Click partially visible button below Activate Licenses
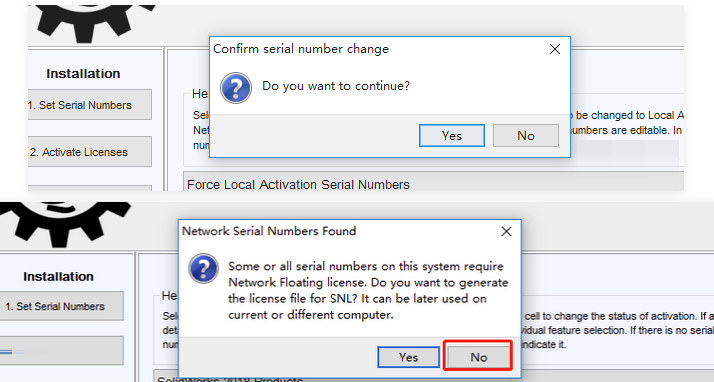714x382 pixels. 89,188
